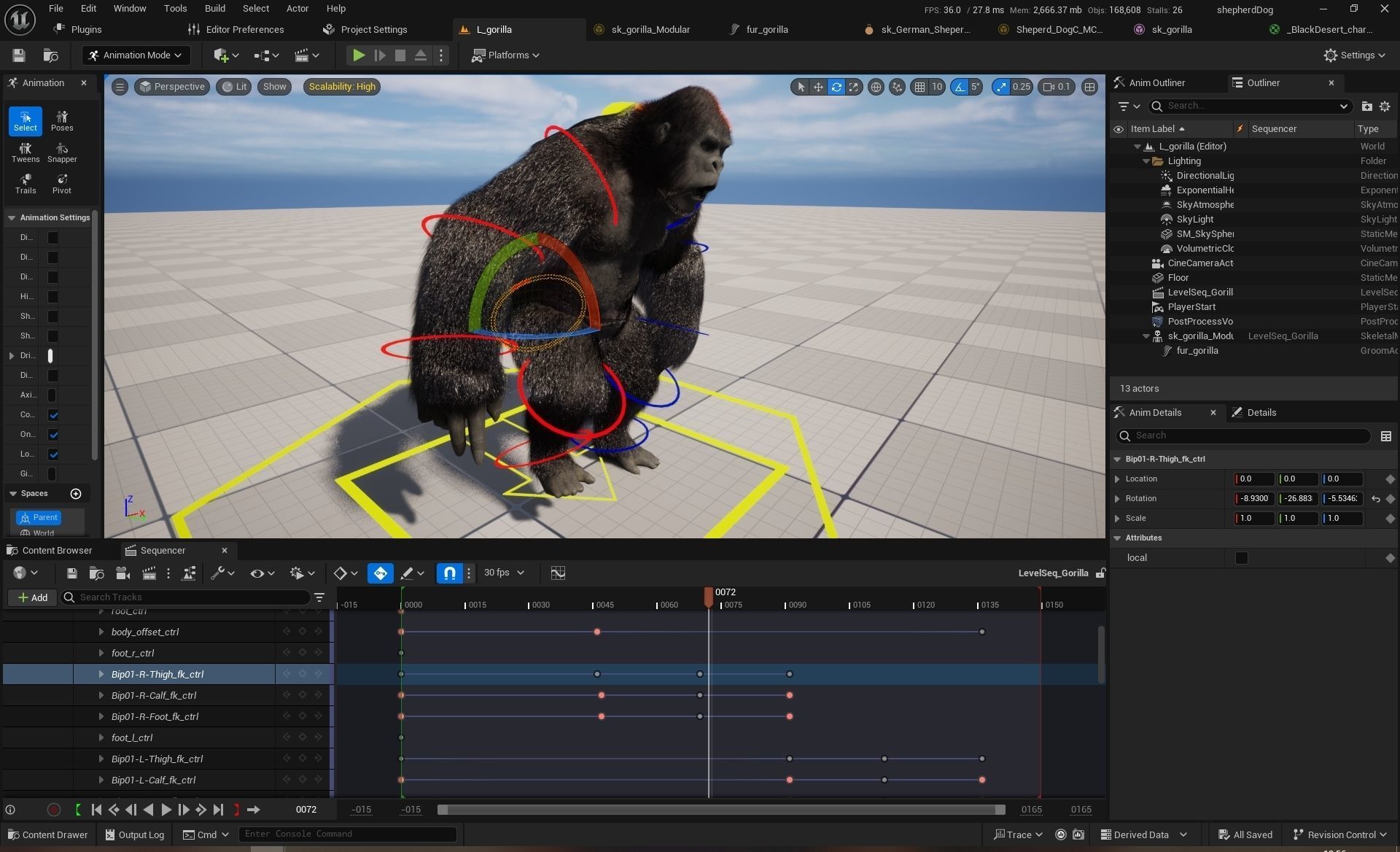Toggle Sequencer auto-key button
The height and width of the screenshot is (852, 1400).
tap(380, 573)
